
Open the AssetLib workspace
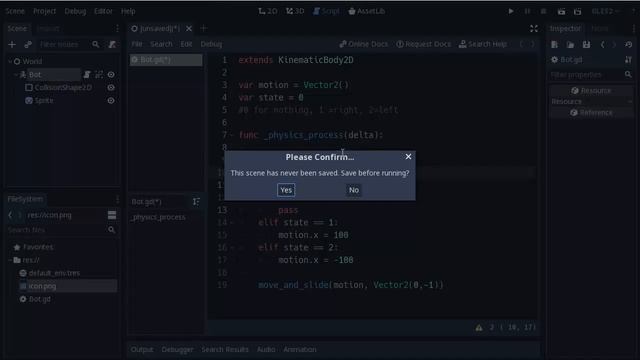(367, 11)
